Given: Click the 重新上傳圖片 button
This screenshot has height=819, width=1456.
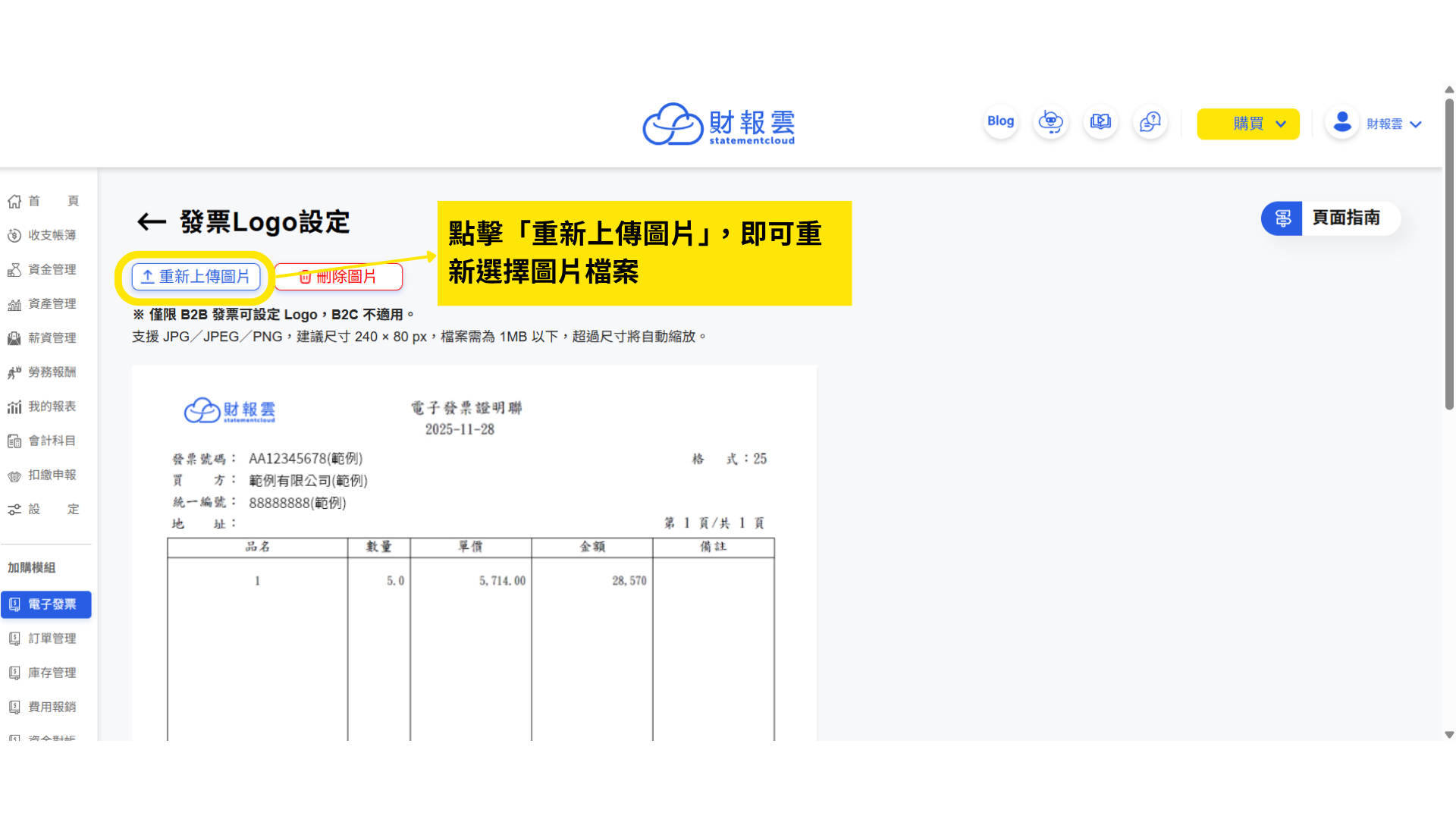Looking at the screenshot, I should point(196,277).
